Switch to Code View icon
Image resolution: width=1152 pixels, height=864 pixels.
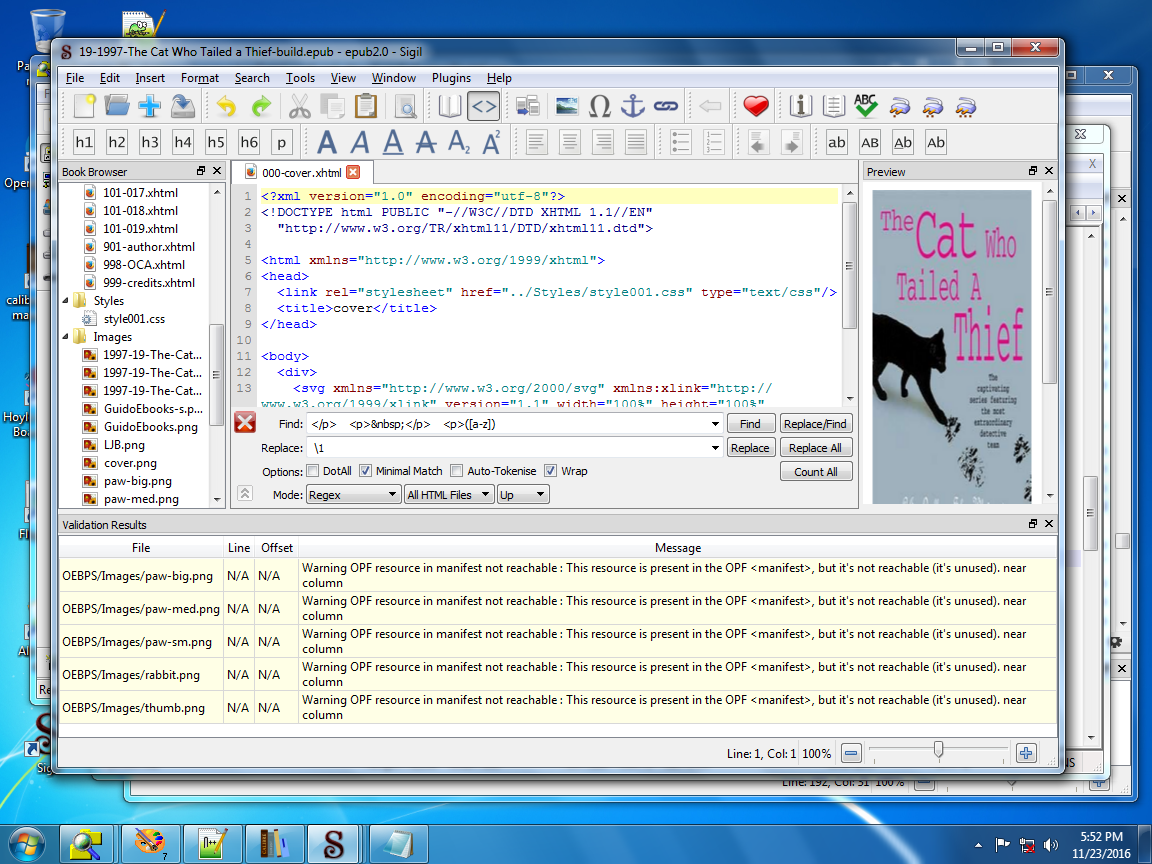coord(483,106)
